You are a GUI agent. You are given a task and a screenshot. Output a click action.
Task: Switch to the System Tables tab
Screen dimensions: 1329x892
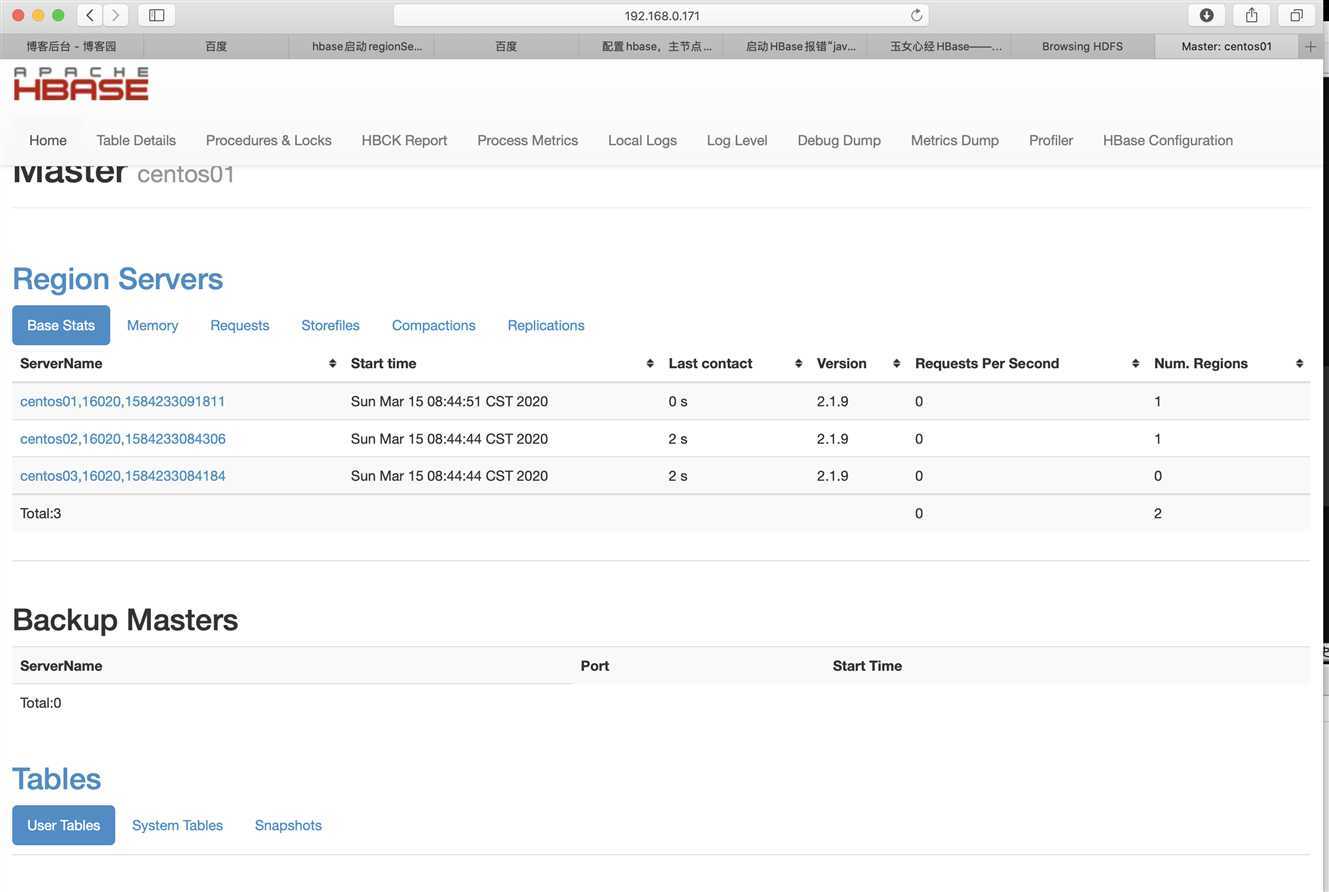(177, 825)
